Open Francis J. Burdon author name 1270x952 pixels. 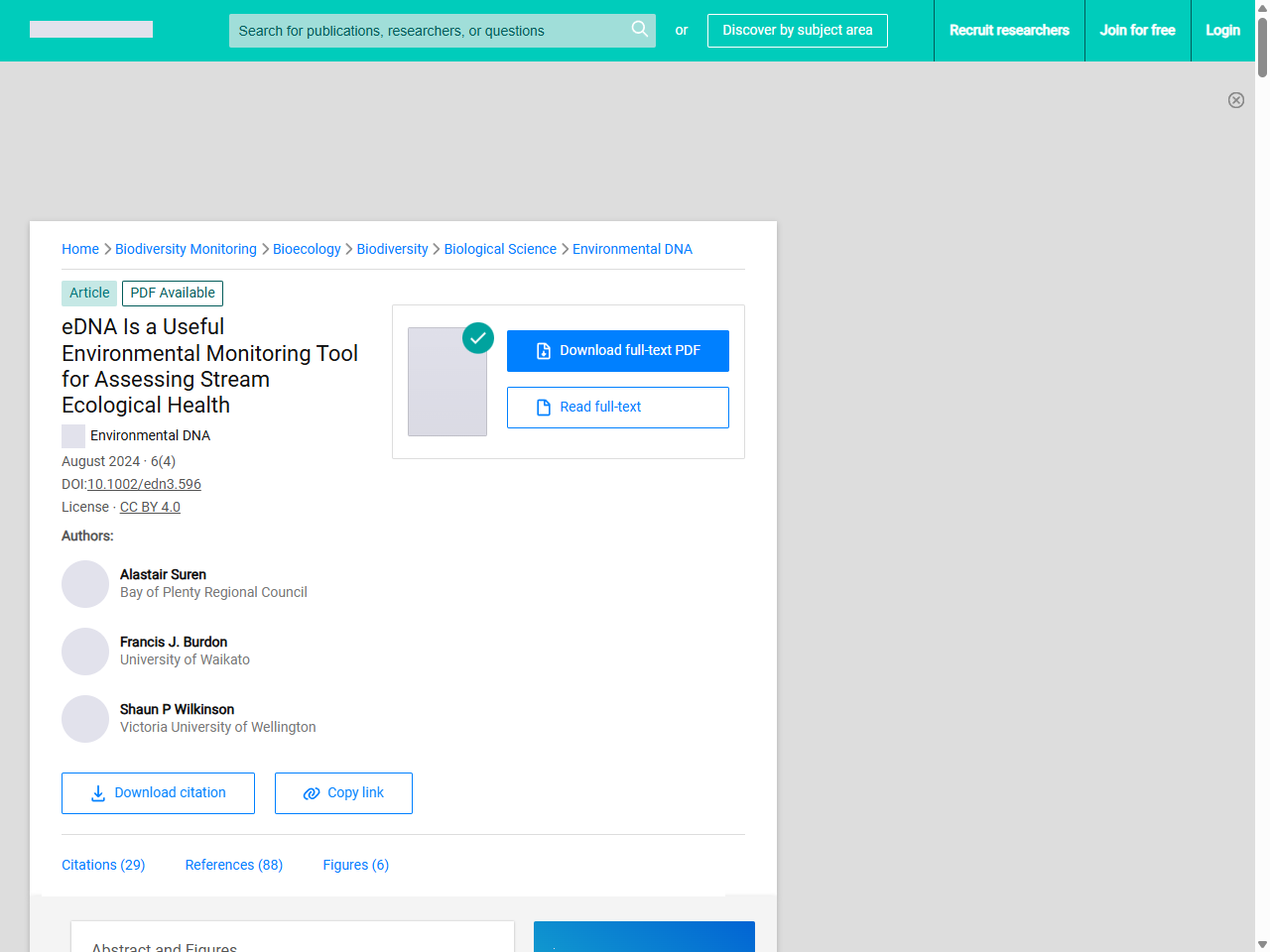174,642
